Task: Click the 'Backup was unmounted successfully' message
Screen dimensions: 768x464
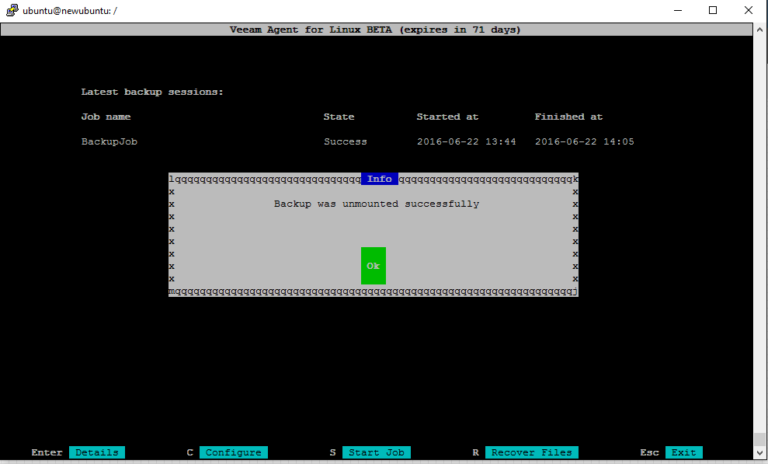Action: pos(376,204)
